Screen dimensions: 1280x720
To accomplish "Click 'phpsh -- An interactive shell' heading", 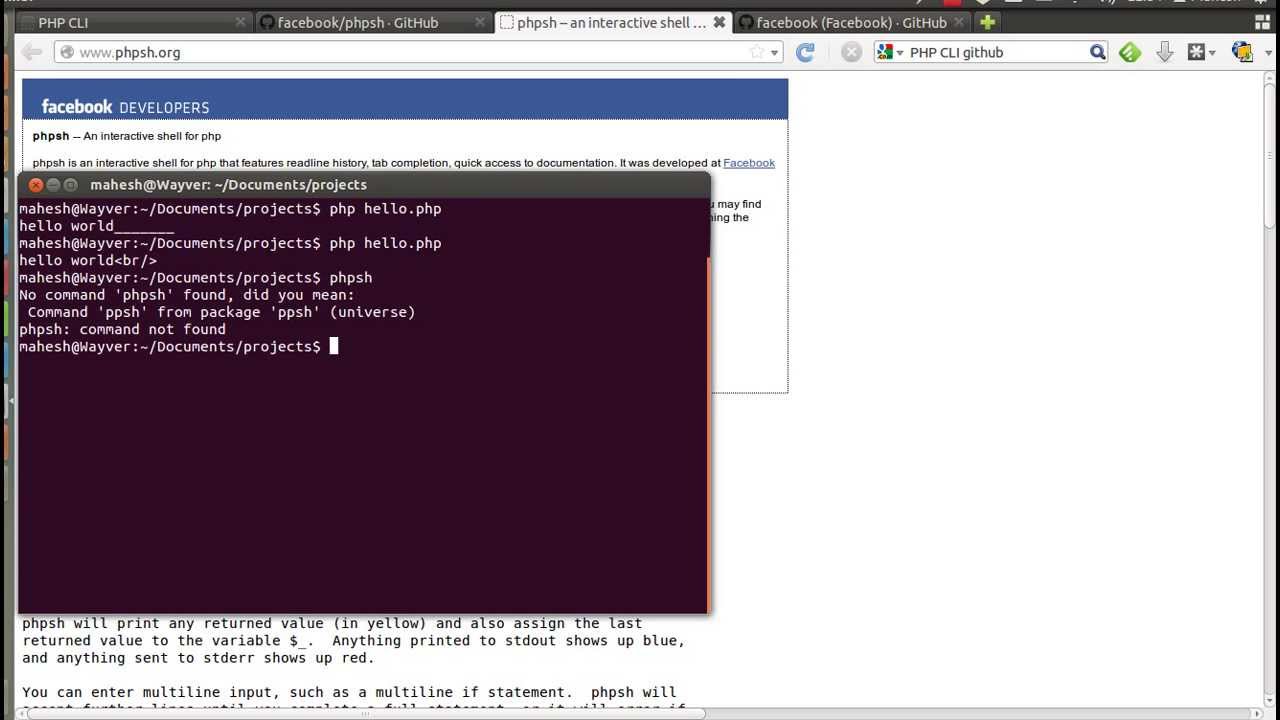I will tap(127, 136).
